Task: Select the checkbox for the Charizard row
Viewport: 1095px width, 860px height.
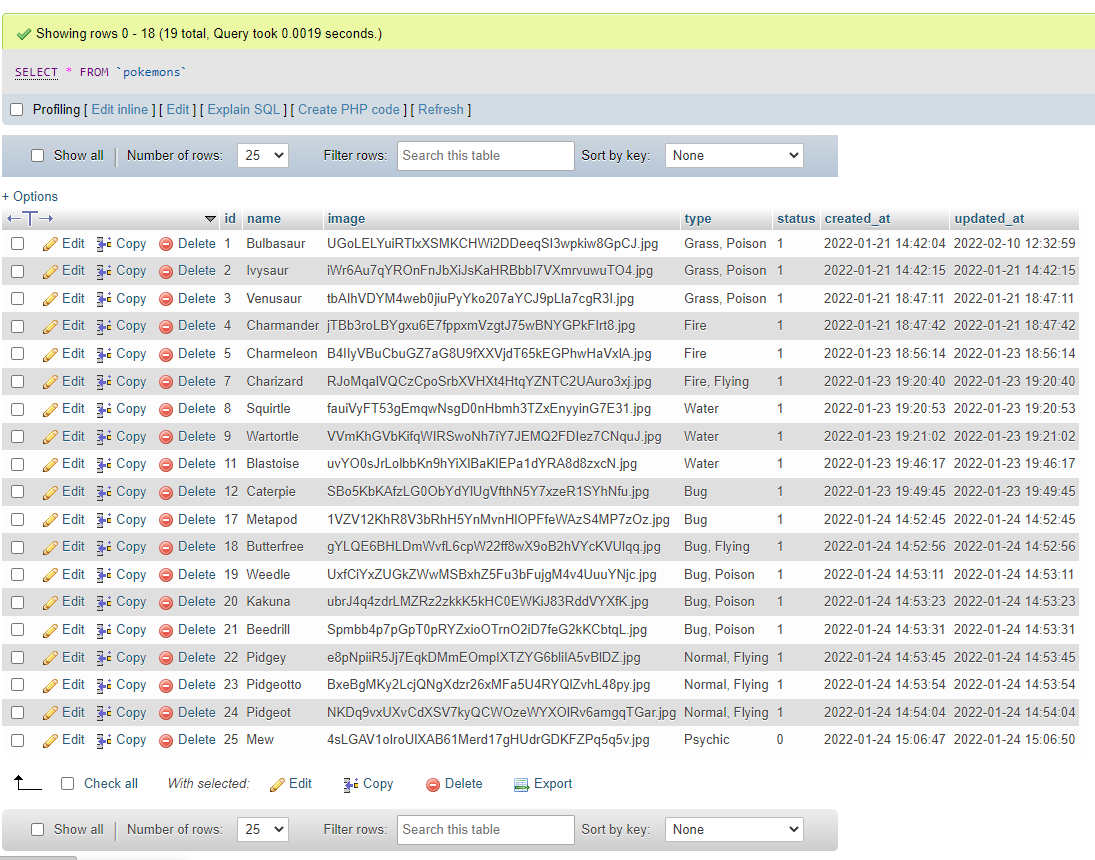Action: [x=17, y=382]
